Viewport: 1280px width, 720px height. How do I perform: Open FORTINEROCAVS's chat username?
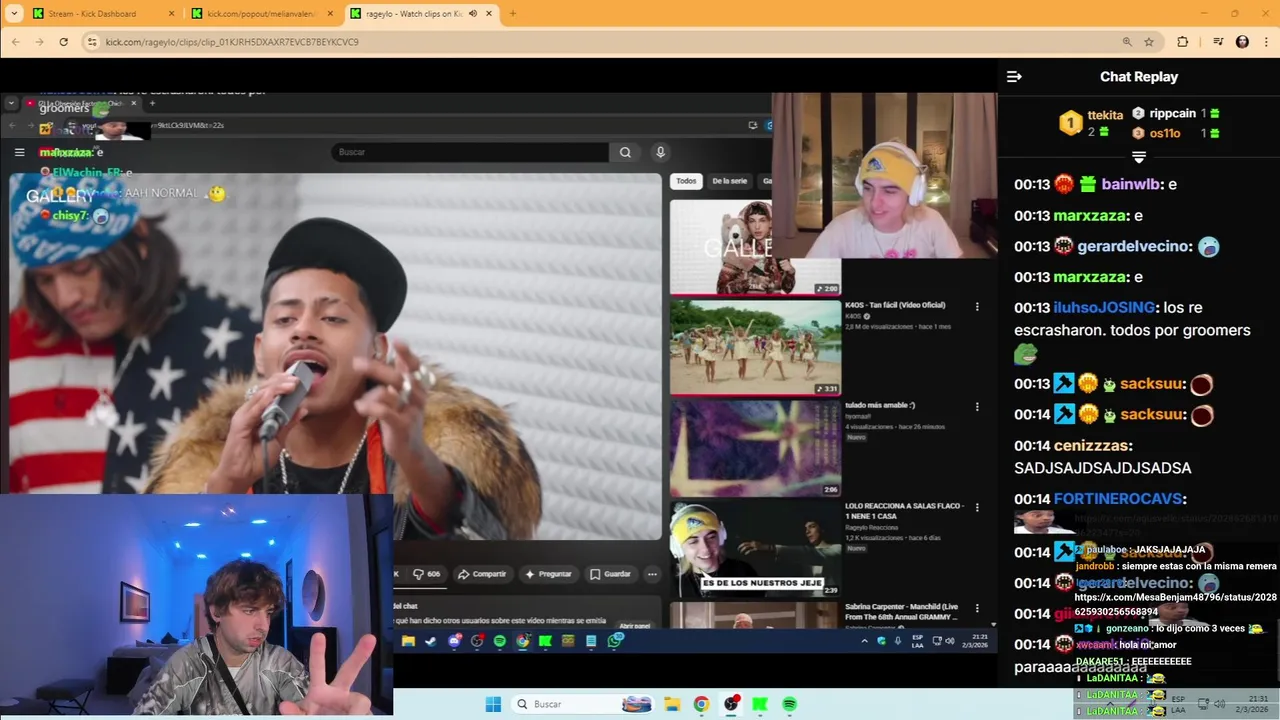[x=1119, y=499]
